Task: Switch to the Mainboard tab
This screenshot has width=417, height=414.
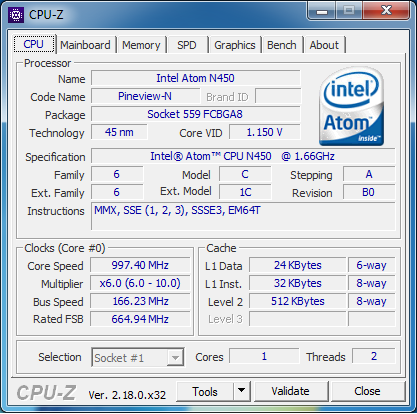Action: (85, 45)
